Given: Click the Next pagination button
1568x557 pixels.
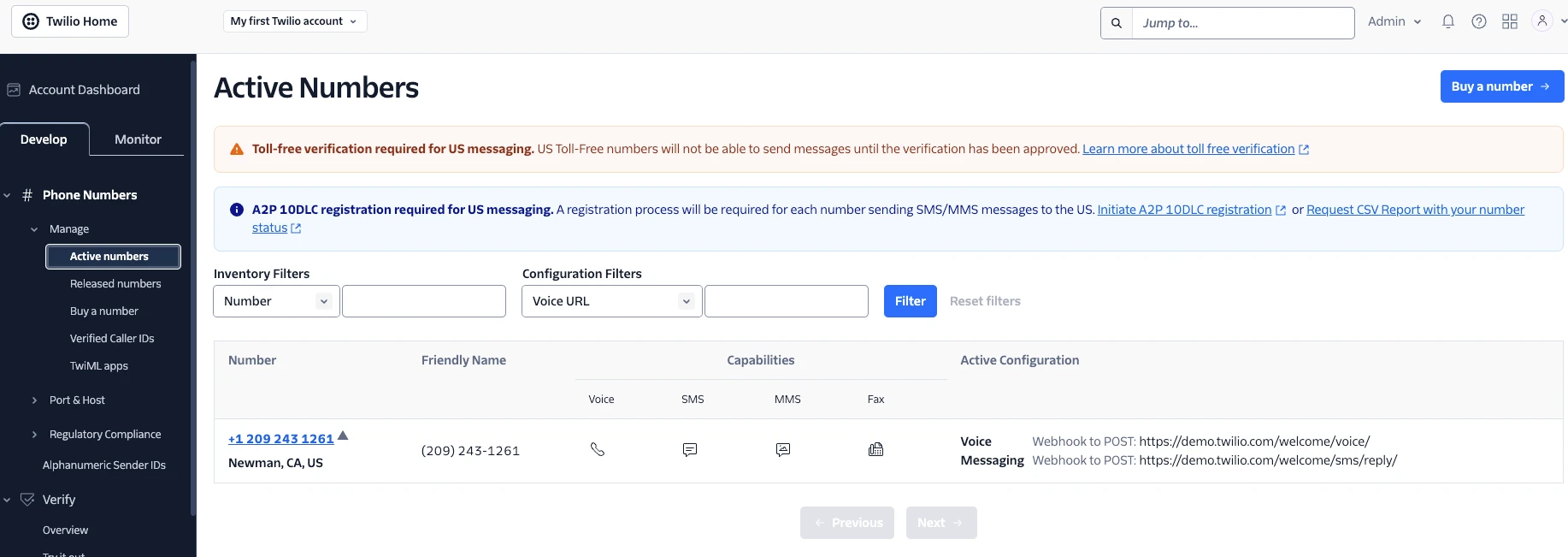Looking at the screenshot, I should tap(941, 523).
